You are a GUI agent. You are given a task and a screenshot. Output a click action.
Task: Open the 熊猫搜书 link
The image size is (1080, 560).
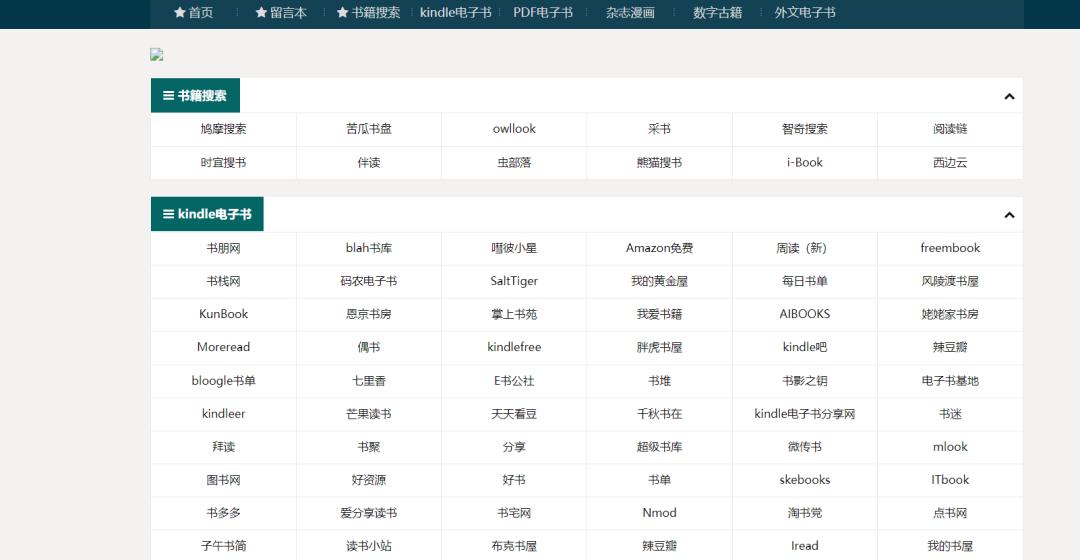[x=659, y=163]
